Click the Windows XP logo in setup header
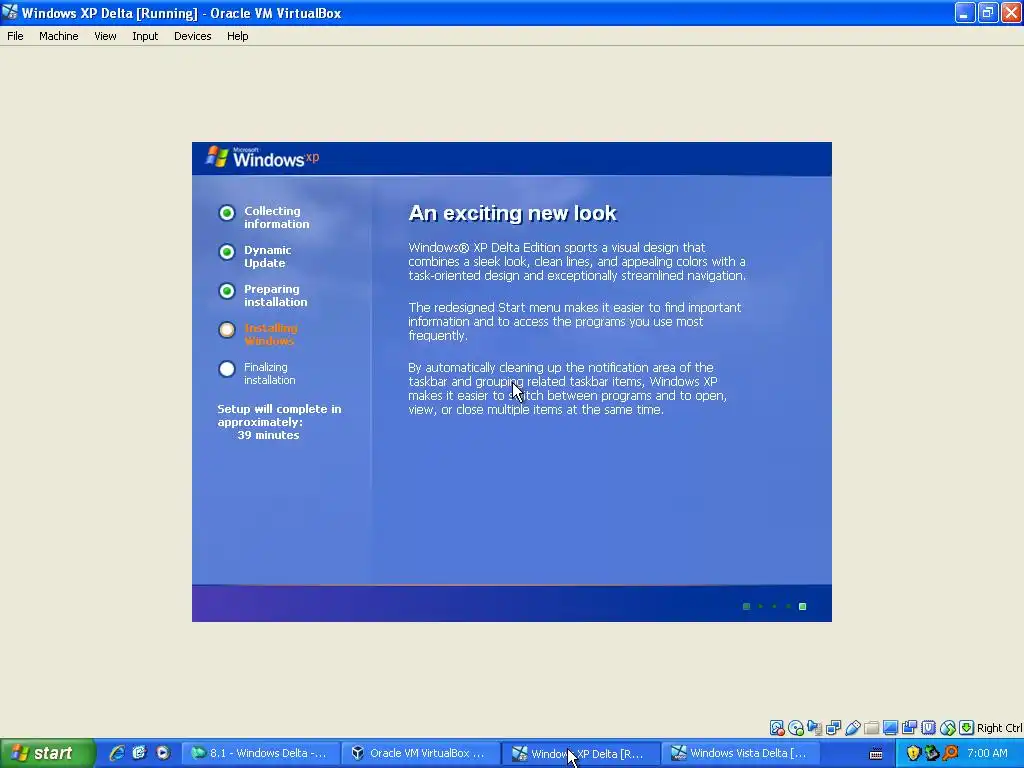1024x768 pixels. pyautogui.click(x=263, y=157)
